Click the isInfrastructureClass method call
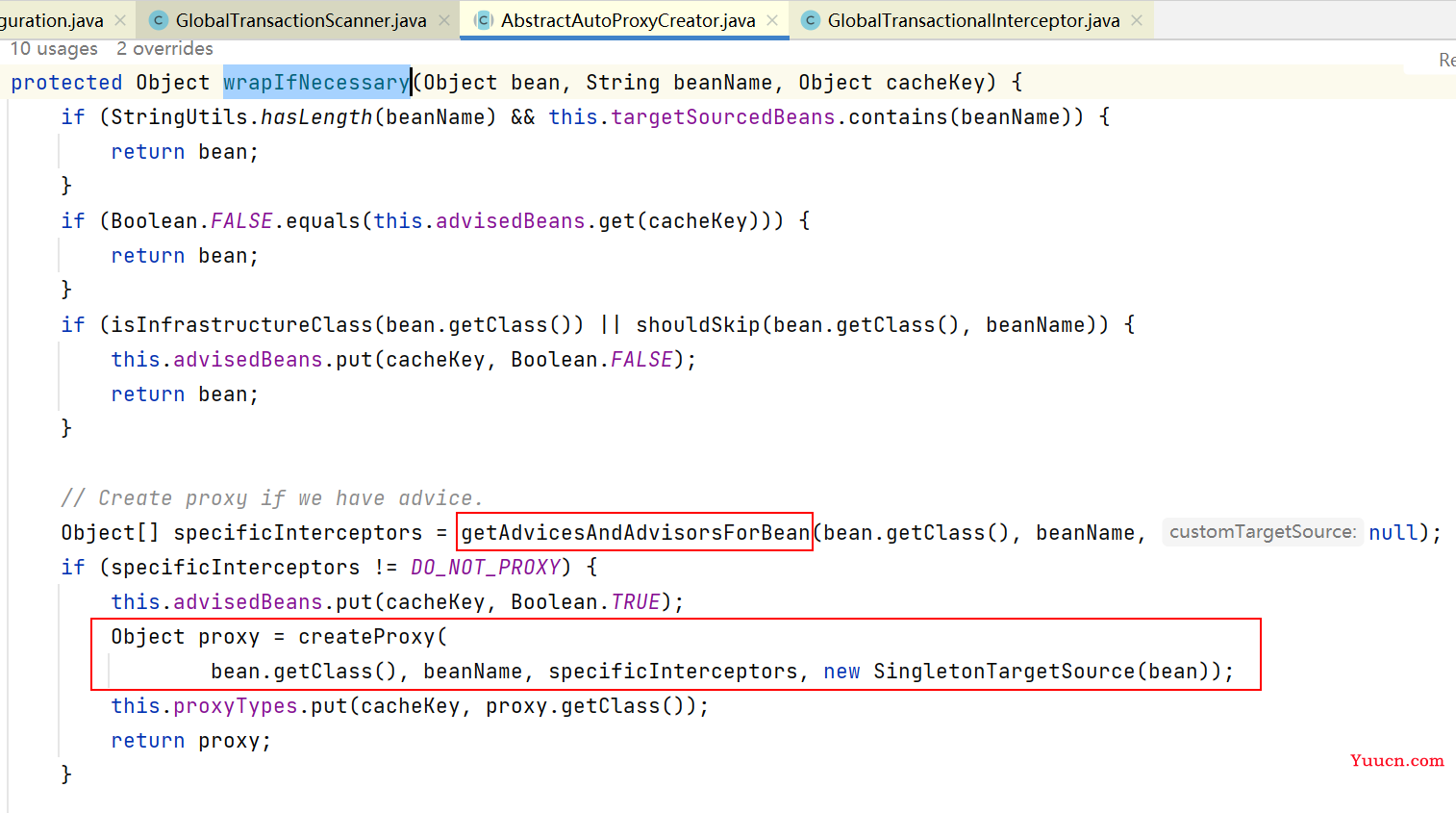1456x813 pixels. pyautogui.click(x=241, y=325)
